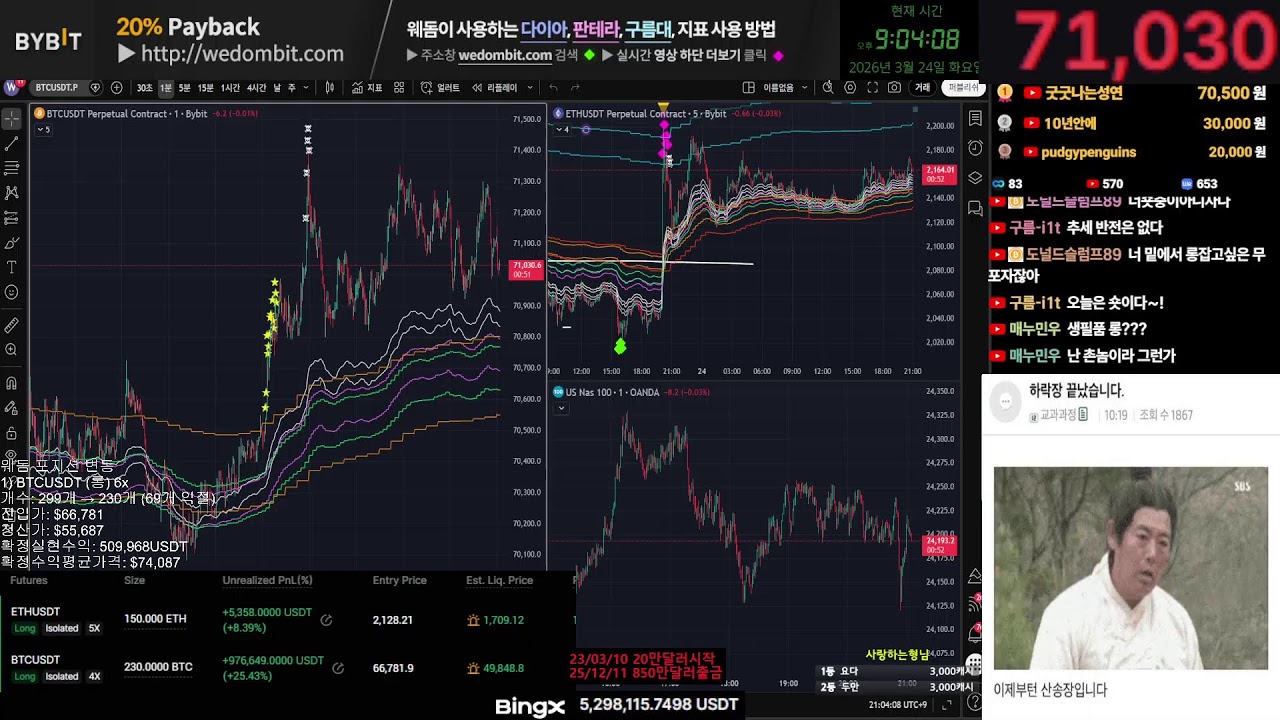Open the chat bubble icon in right sidebar

click(x=975, y=208)
